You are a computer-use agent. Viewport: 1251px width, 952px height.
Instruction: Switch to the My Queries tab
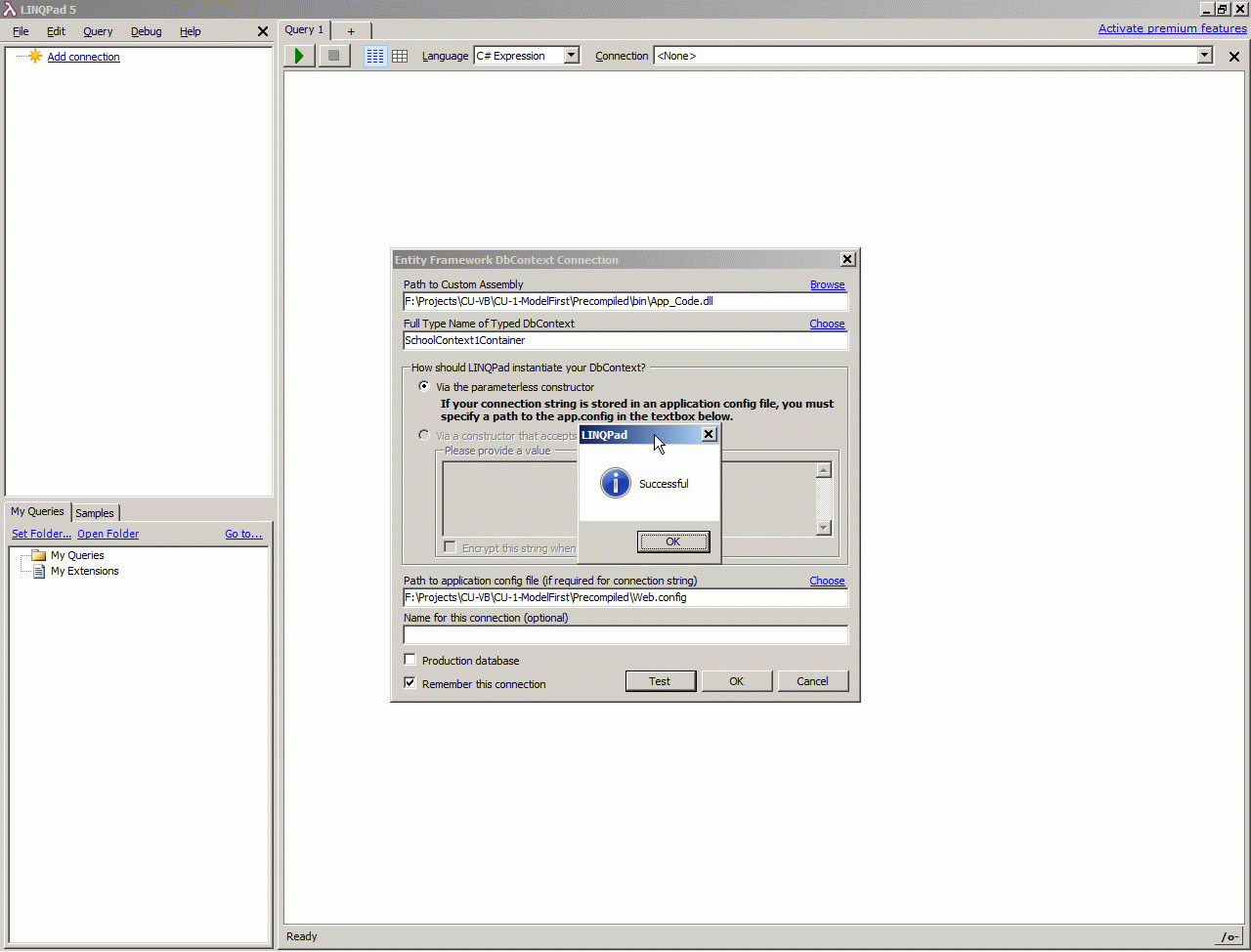click(x=37, y=511)
